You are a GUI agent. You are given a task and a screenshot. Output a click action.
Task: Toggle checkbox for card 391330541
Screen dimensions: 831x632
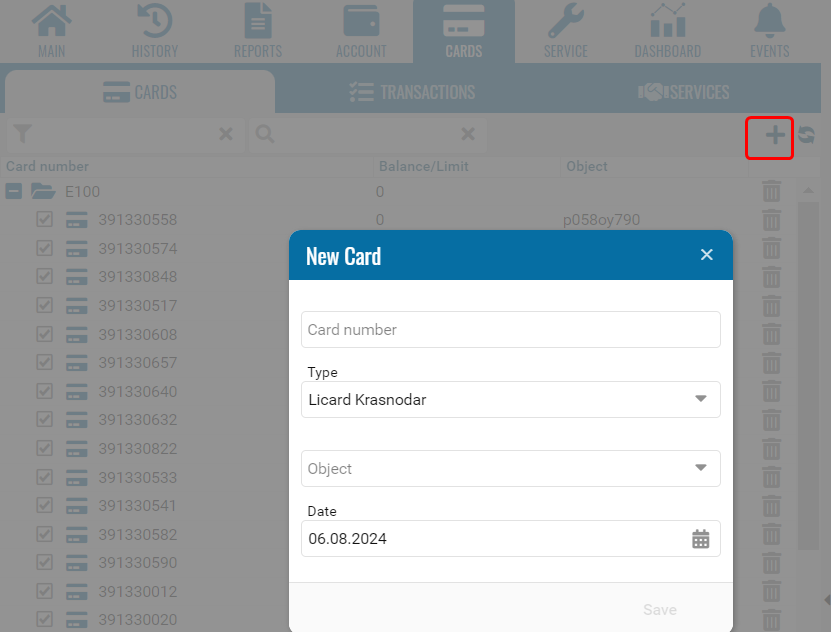pyautogui.click(x=44, y=506)
